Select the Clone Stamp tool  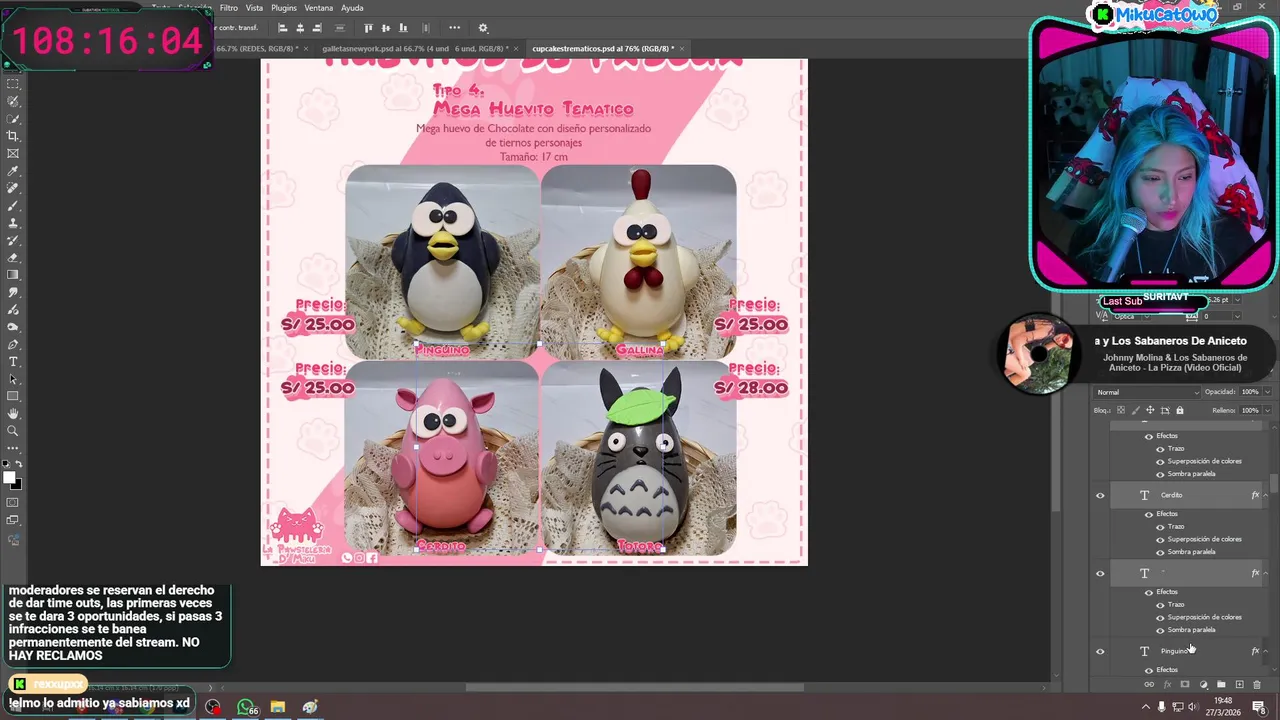pos(13,223)
